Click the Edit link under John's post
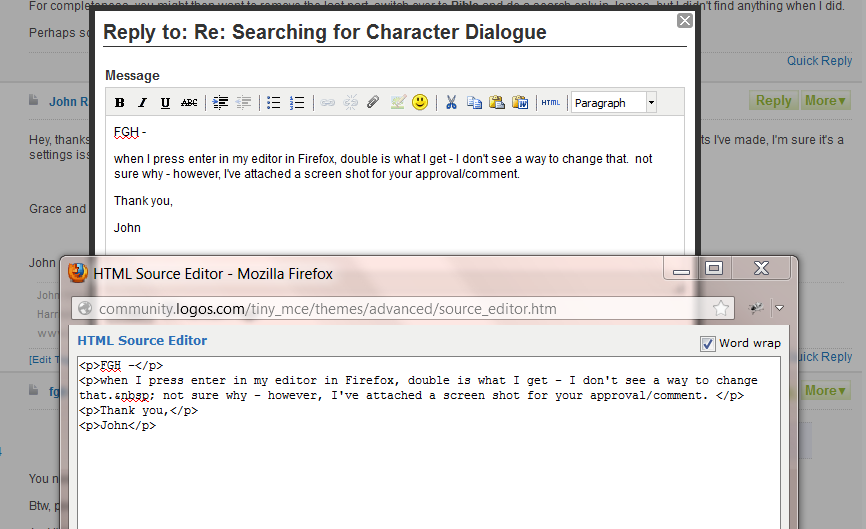The image size is (866, 529). (x=44, y=359)
